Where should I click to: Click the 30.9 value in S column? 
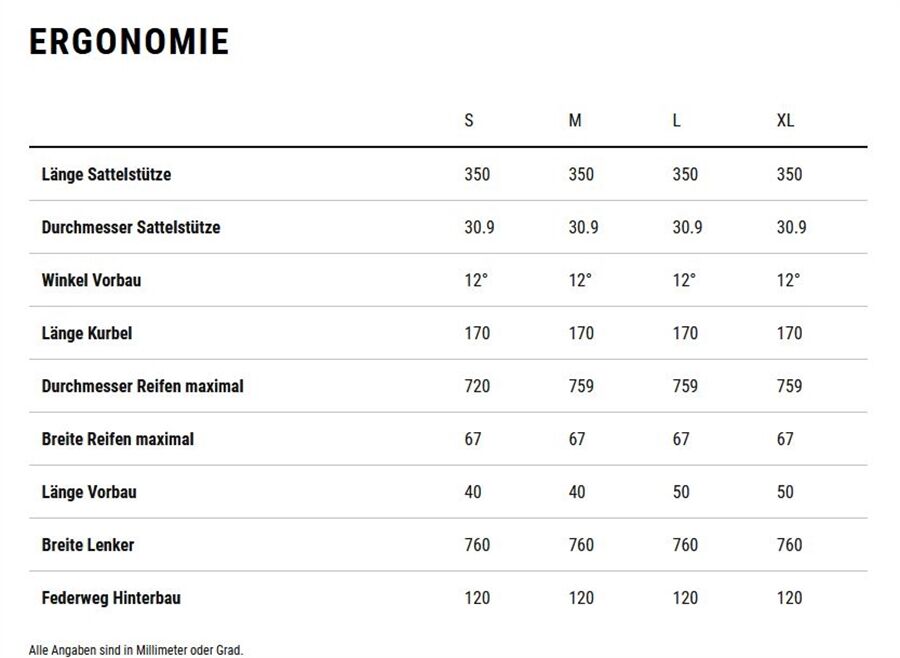[x=479, y=227]
